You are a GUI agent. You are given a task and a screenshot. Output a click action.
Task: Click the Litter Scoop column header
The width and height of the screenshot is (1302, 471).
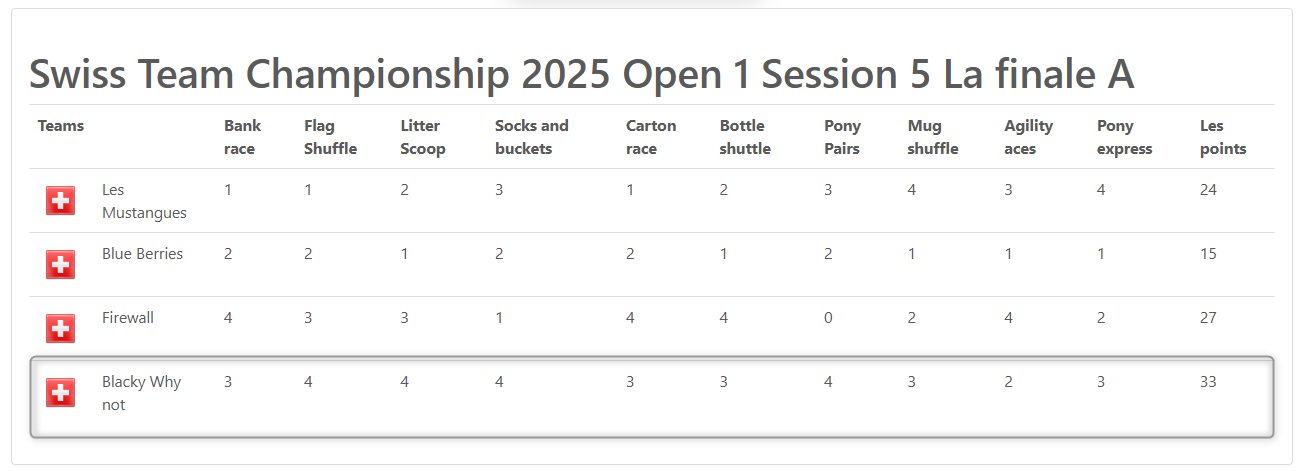point(423,137)
